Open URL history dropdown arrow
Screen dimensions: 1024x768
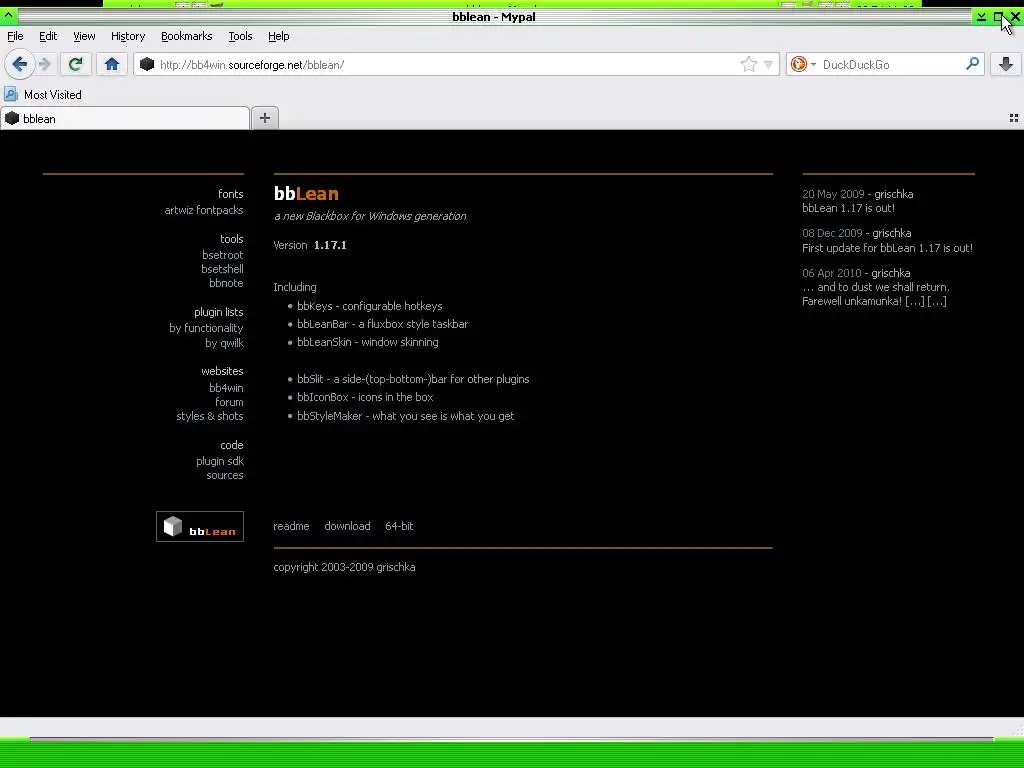click(x=768, y=65)
